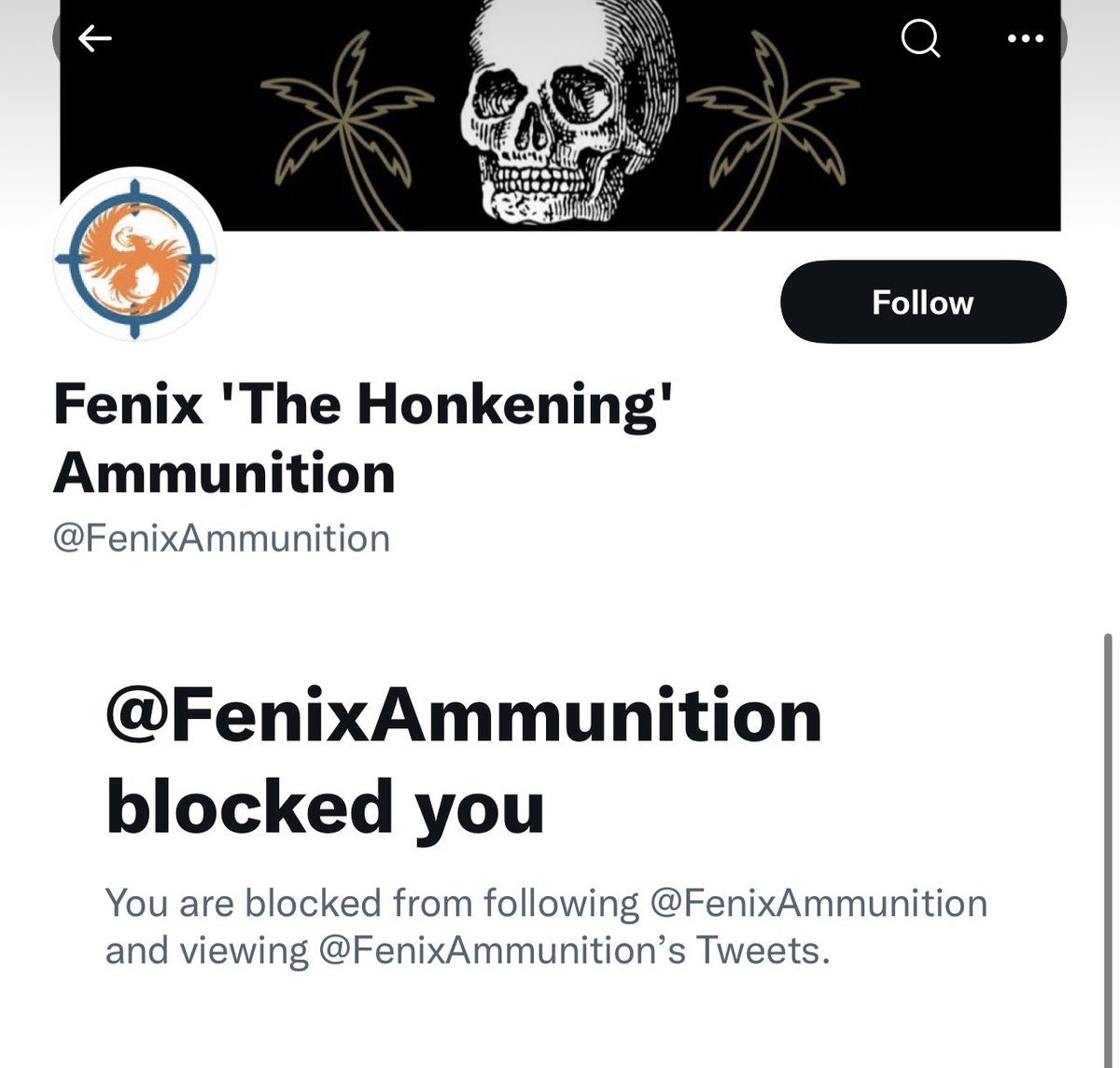Open search with the magnifying glass icon

920,38
